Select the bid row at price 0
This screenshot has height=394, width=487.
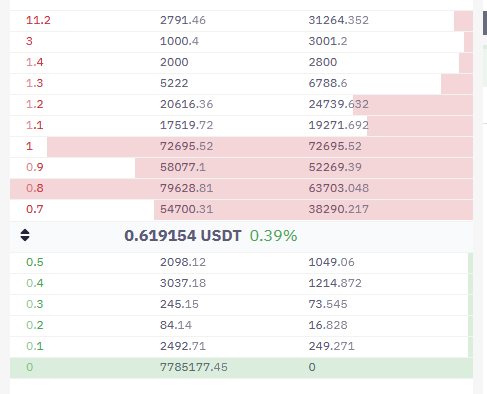[241, 368]
